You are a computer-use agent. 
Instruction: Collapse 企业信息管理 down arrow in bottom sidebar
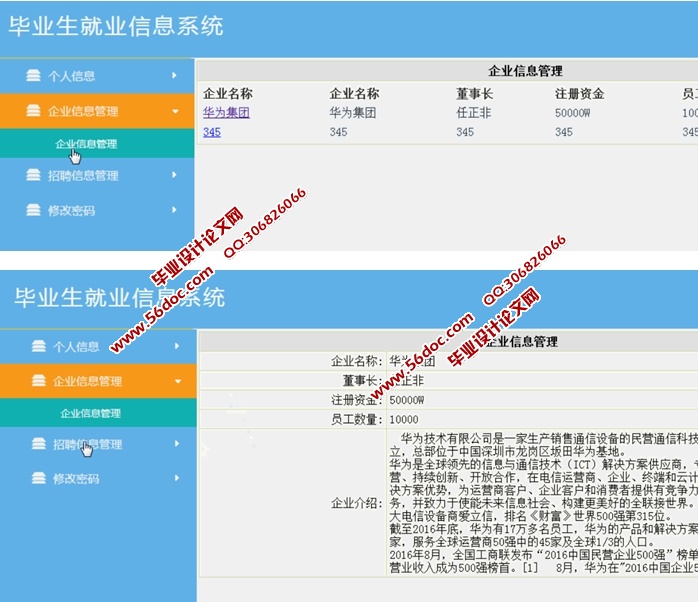(178, 382)
